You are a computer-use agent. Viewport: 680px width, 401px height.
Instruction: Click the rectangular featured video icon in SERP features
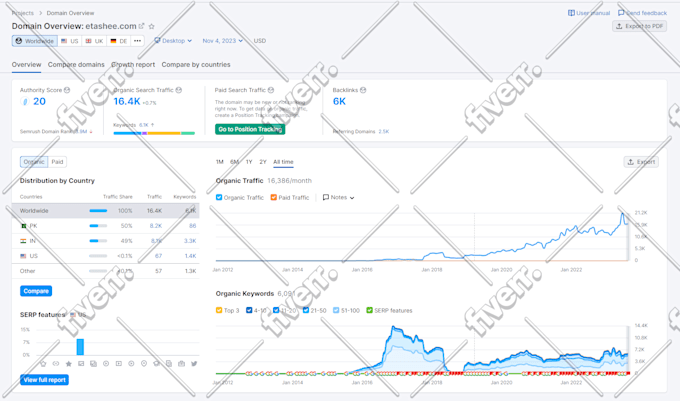pos(118,364)
